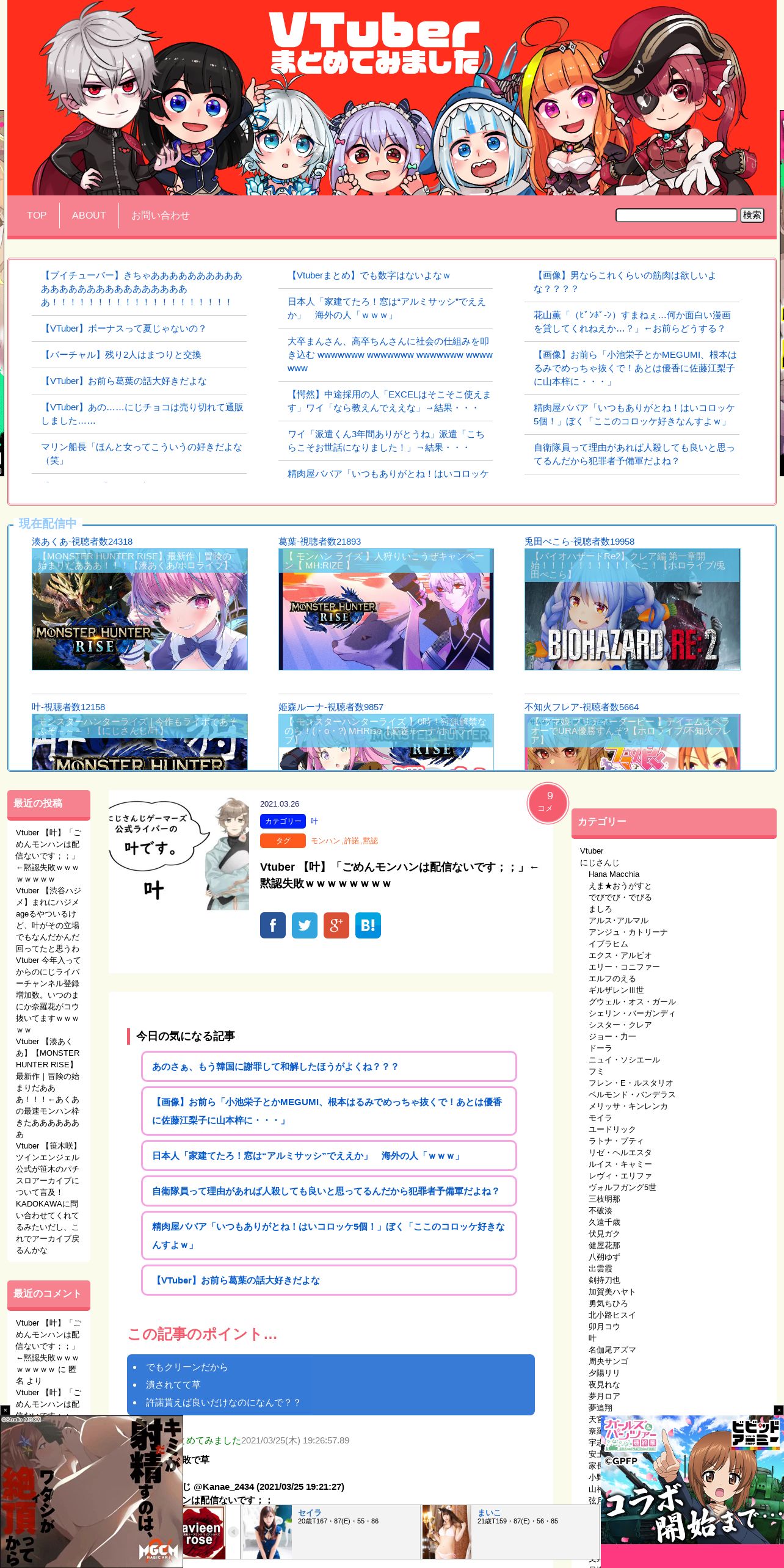Open recent post 湊あくあ MONSTER HUNTER RISE
The image size is (784, 1568).
[48, 1087]
